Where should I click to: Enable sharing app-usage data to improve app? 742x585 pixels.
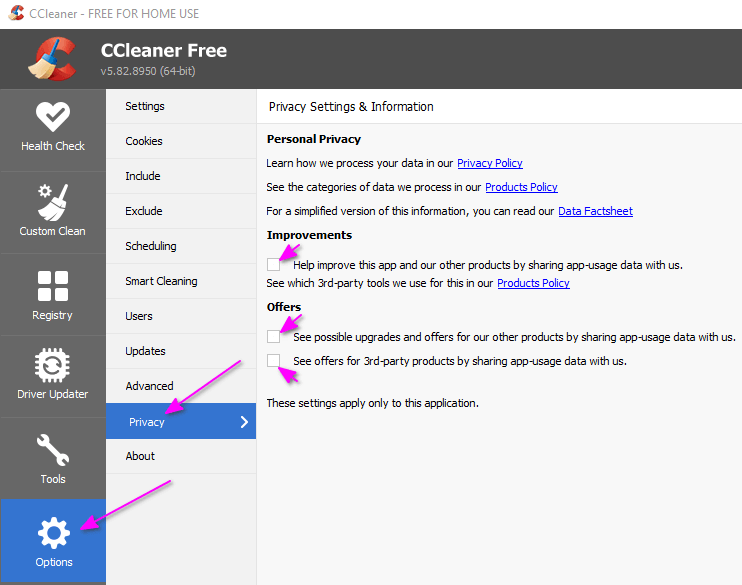click(x=274, y=265)
